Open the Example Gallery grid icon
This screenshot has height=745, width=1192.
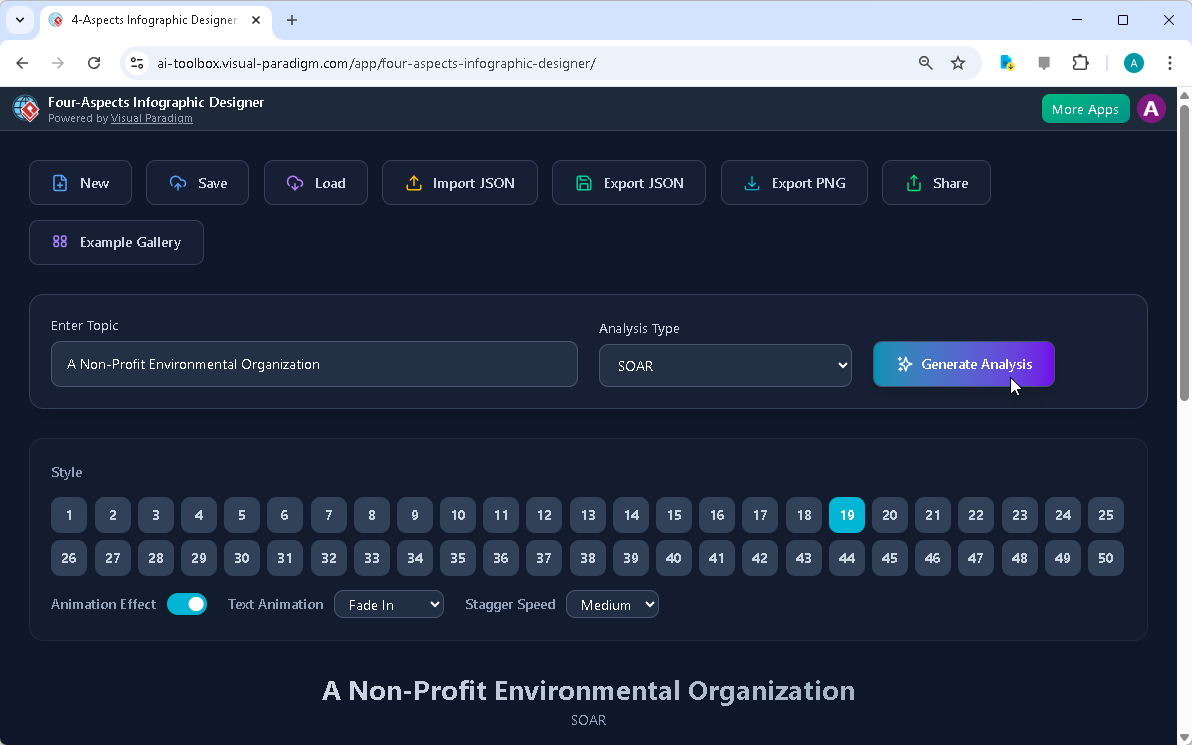[x=60, y=242]
